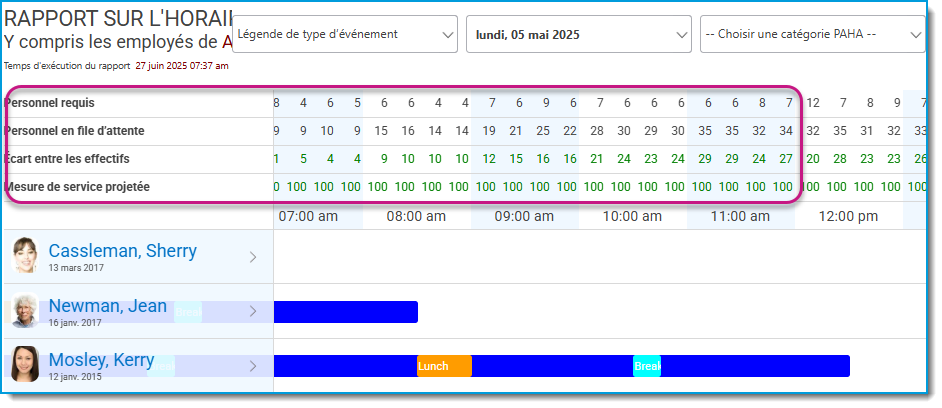Viewport: 942px width, 408px height.
Task: Click the 07:00 am time header
Action: coord(308,216)
